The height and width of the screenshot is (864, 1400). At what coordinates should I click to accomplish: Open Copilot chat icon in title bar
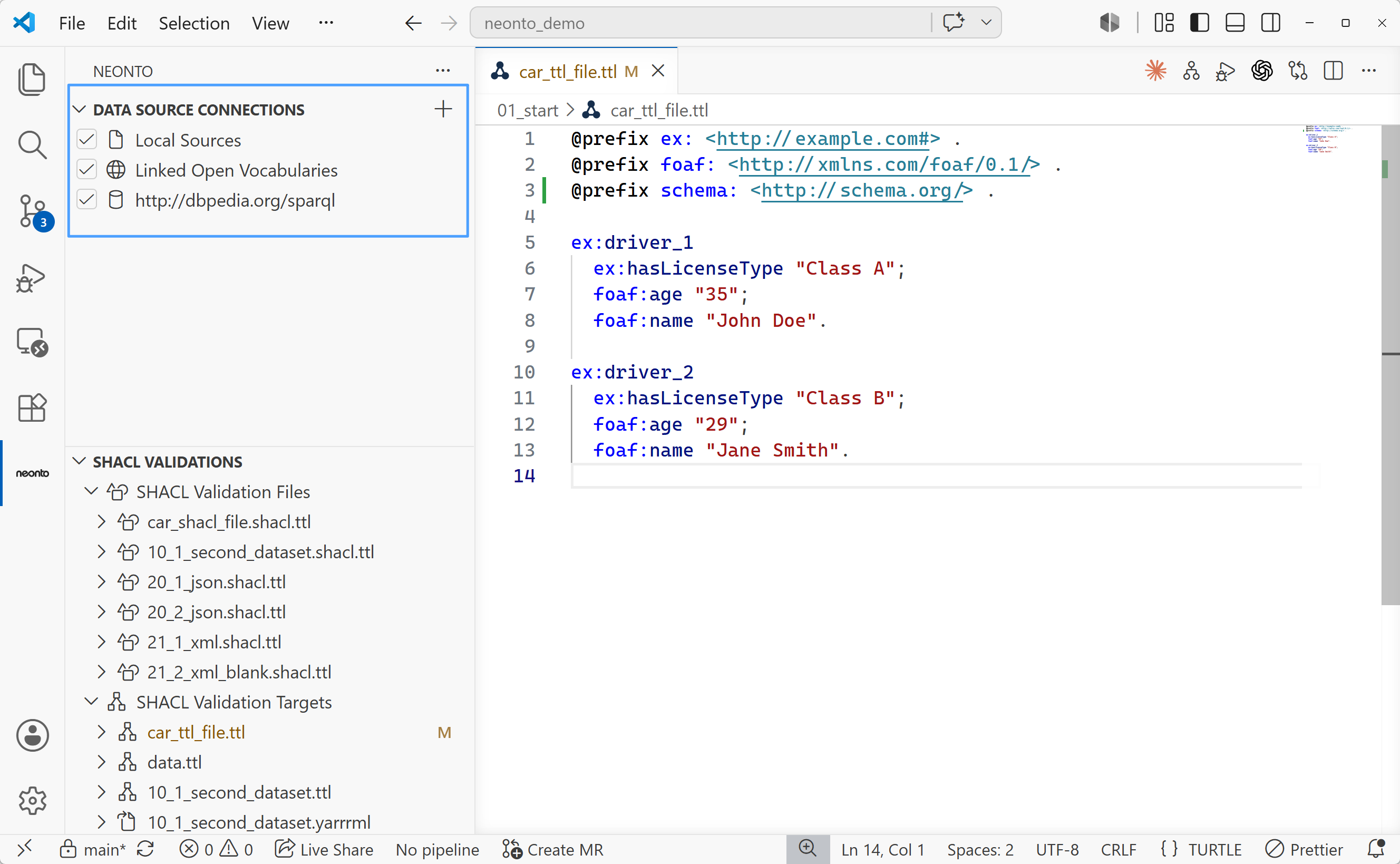tap(954, 23)
